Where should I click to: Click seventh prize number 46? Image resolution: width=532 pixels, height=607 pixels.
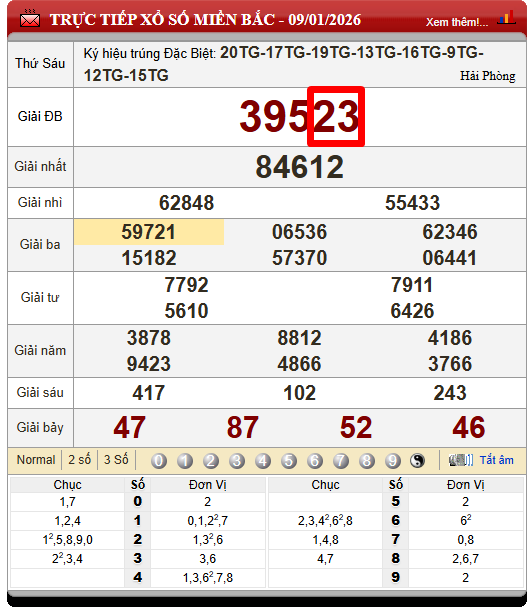point(469,427)
